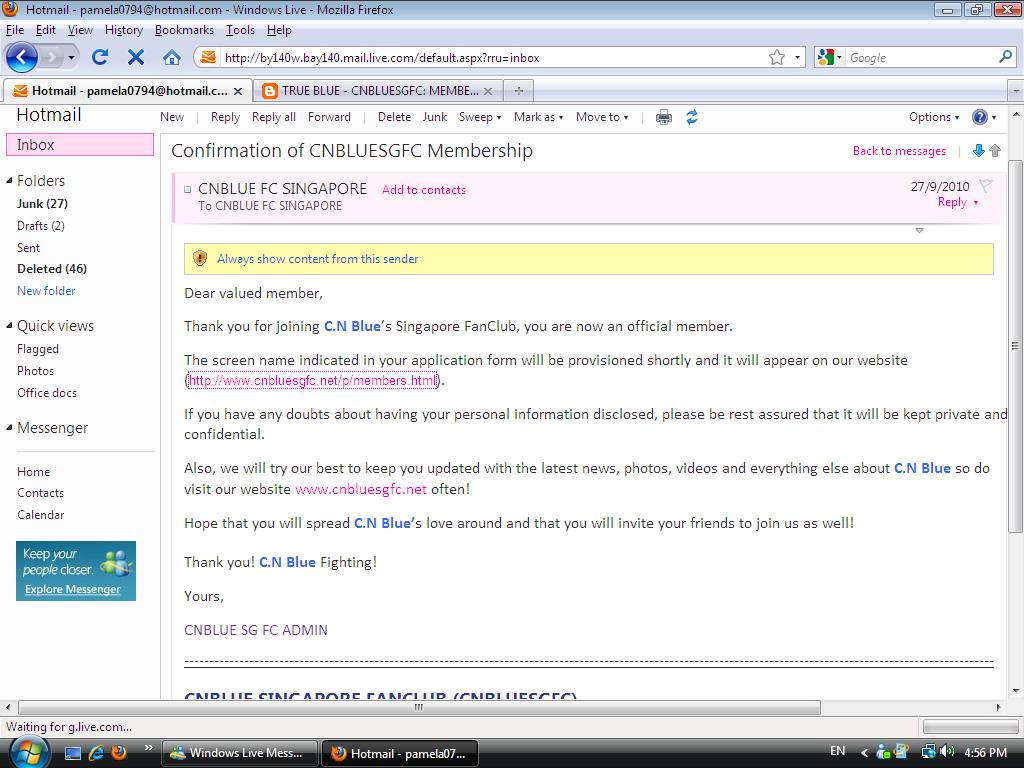
Task: Open the Mark as dropdown
Action: [538, 117]
